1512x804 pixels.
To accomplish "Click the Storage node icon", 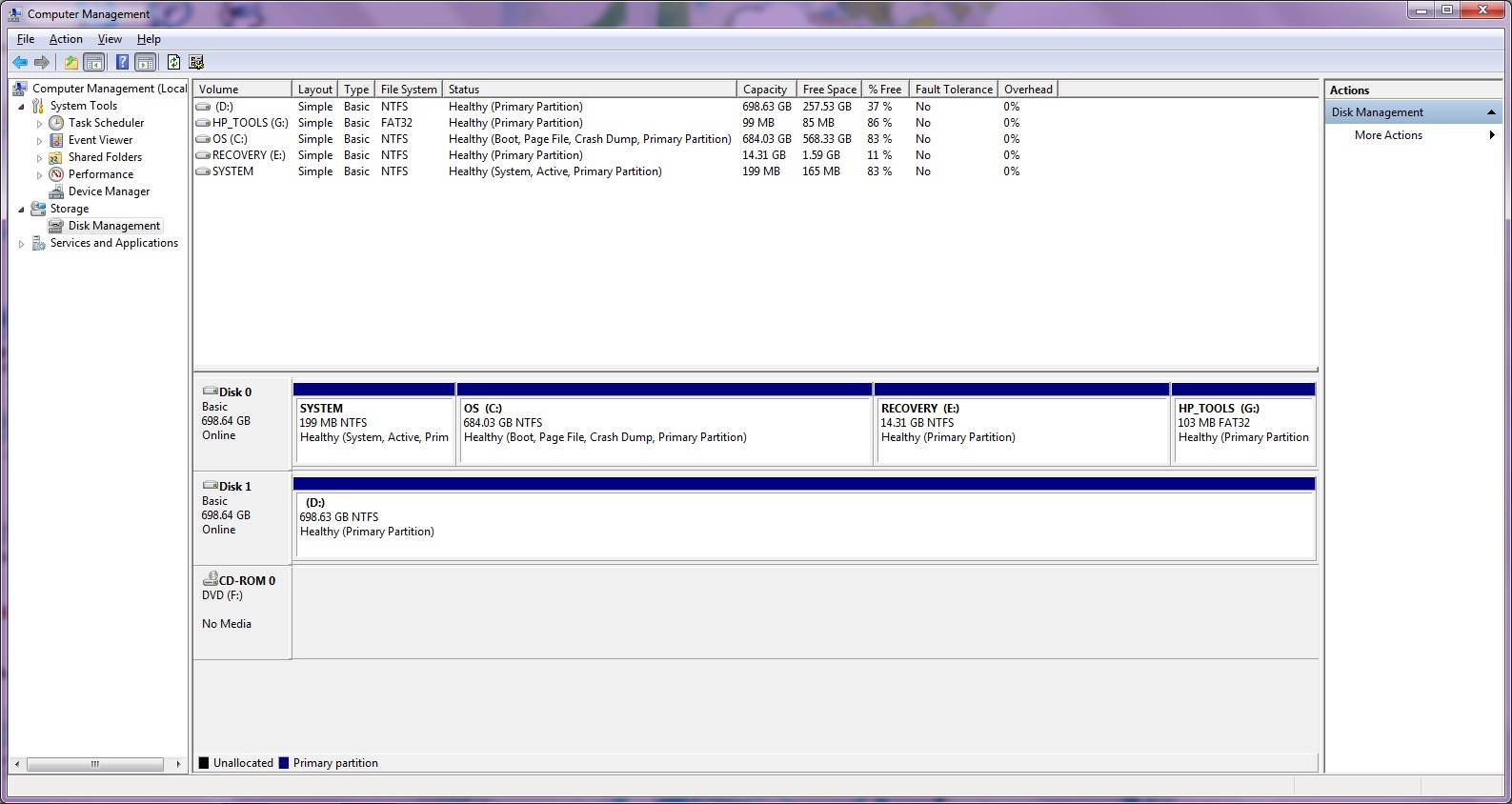I will [38, 209].
